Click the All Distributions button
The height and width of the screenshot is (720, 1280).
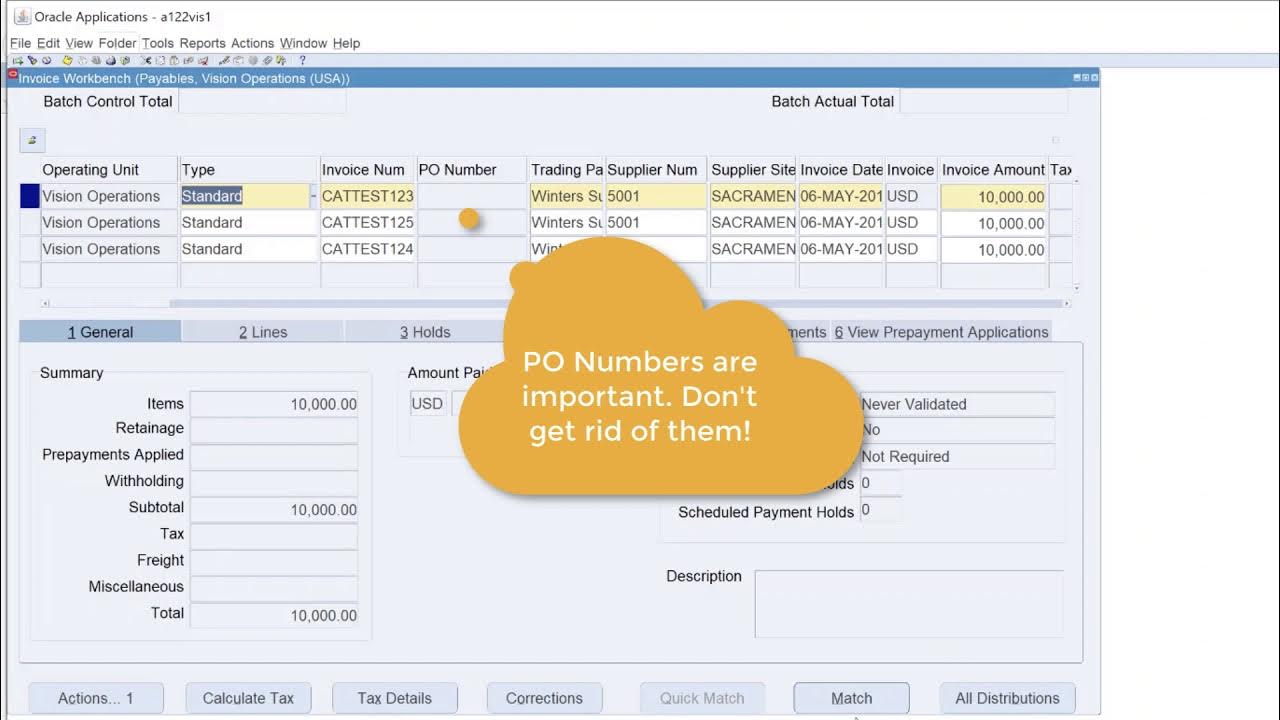pos(1007,698)
